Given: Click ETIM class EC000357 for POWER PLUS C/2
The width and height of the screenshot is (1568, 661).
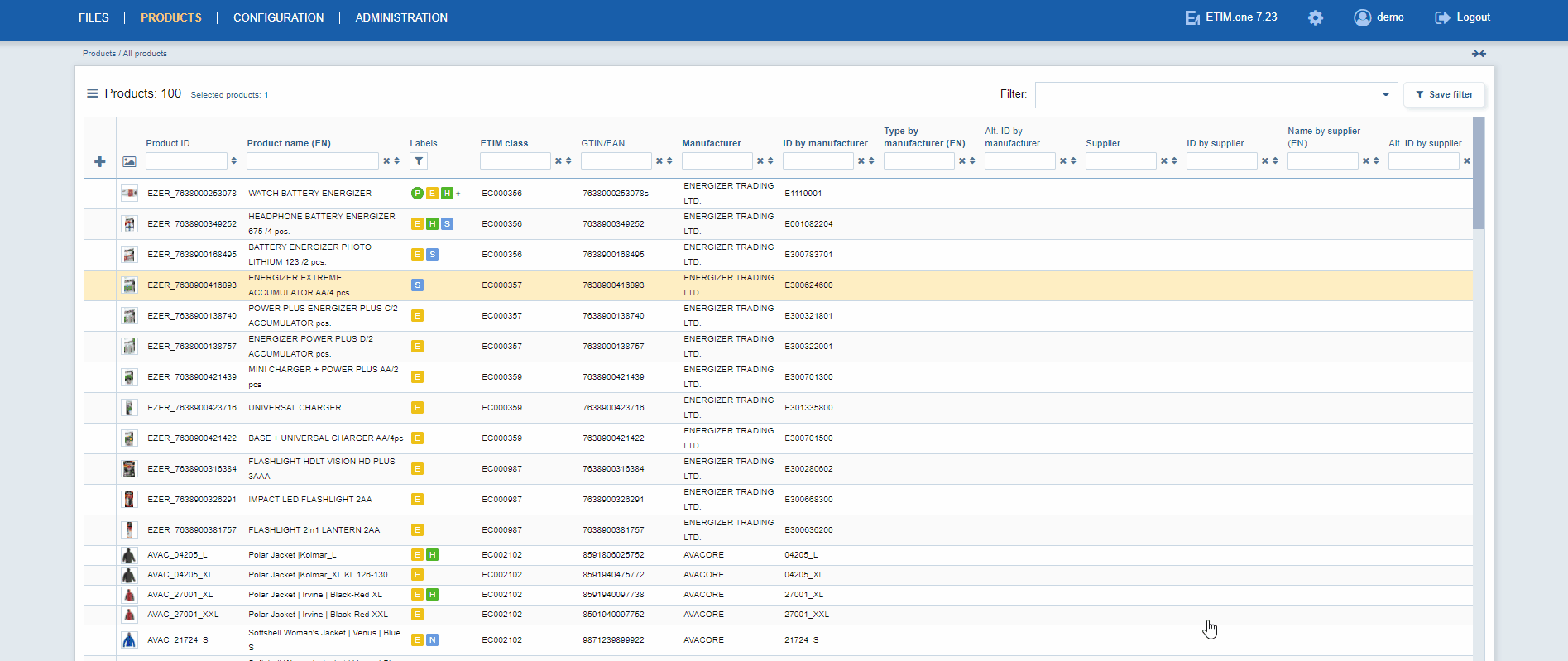Looking at the screenshot, I should pyautogui.click(x=501, y=316).
